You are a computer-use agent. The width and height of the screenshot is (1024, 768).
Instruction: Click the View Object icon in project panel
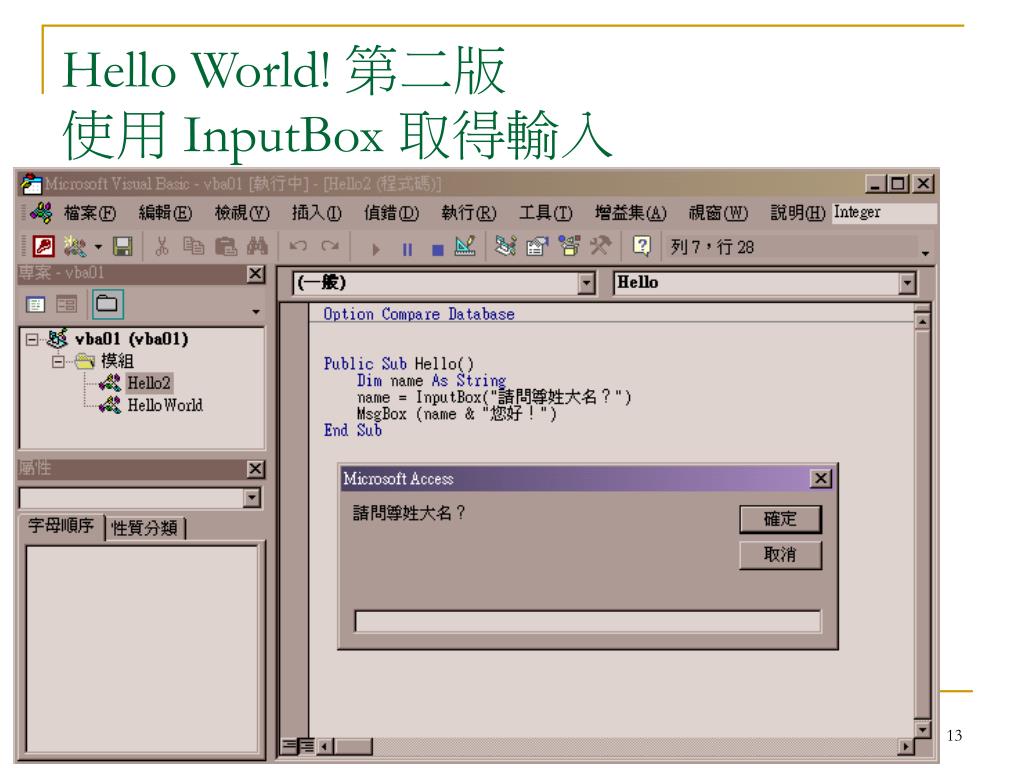tap(67, 304)
